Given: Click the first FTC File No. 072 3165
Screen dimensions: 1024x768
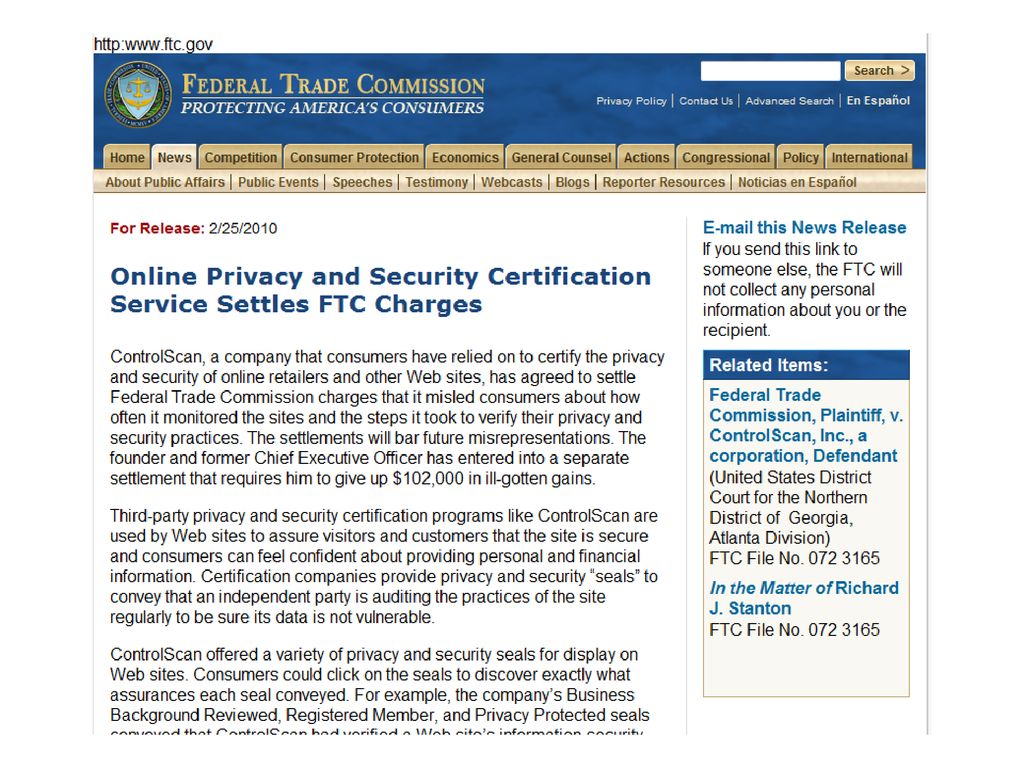Looking at the screenshot, I should (794, 558).
